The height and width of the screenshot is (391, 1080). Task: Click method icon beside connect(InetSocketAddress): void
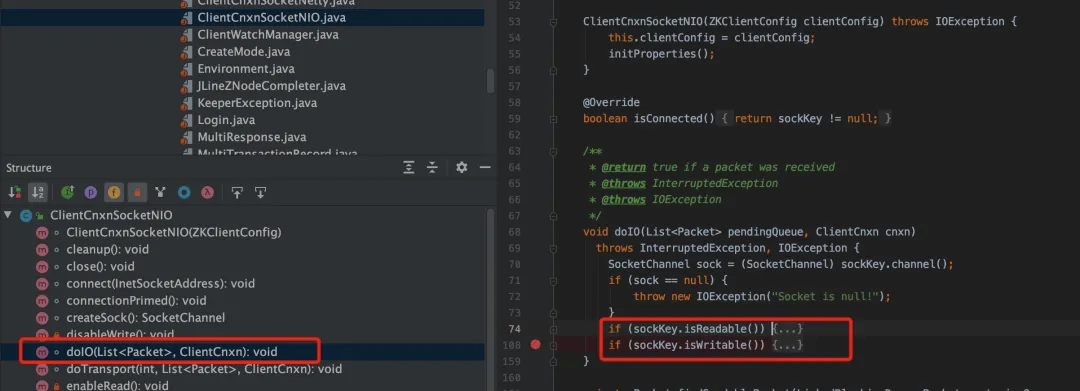point(43,284)
